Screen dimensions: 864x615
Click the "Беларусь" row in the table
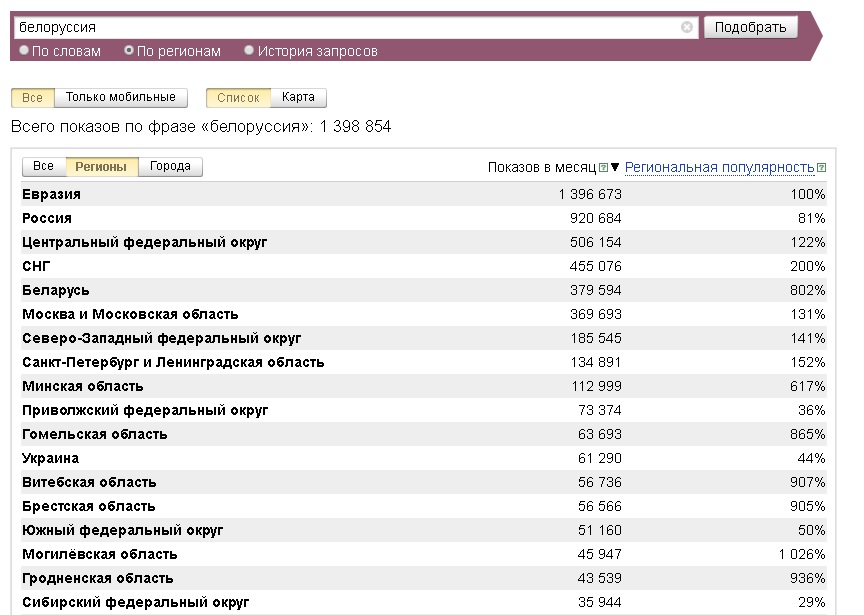click(x=56, y=290)
